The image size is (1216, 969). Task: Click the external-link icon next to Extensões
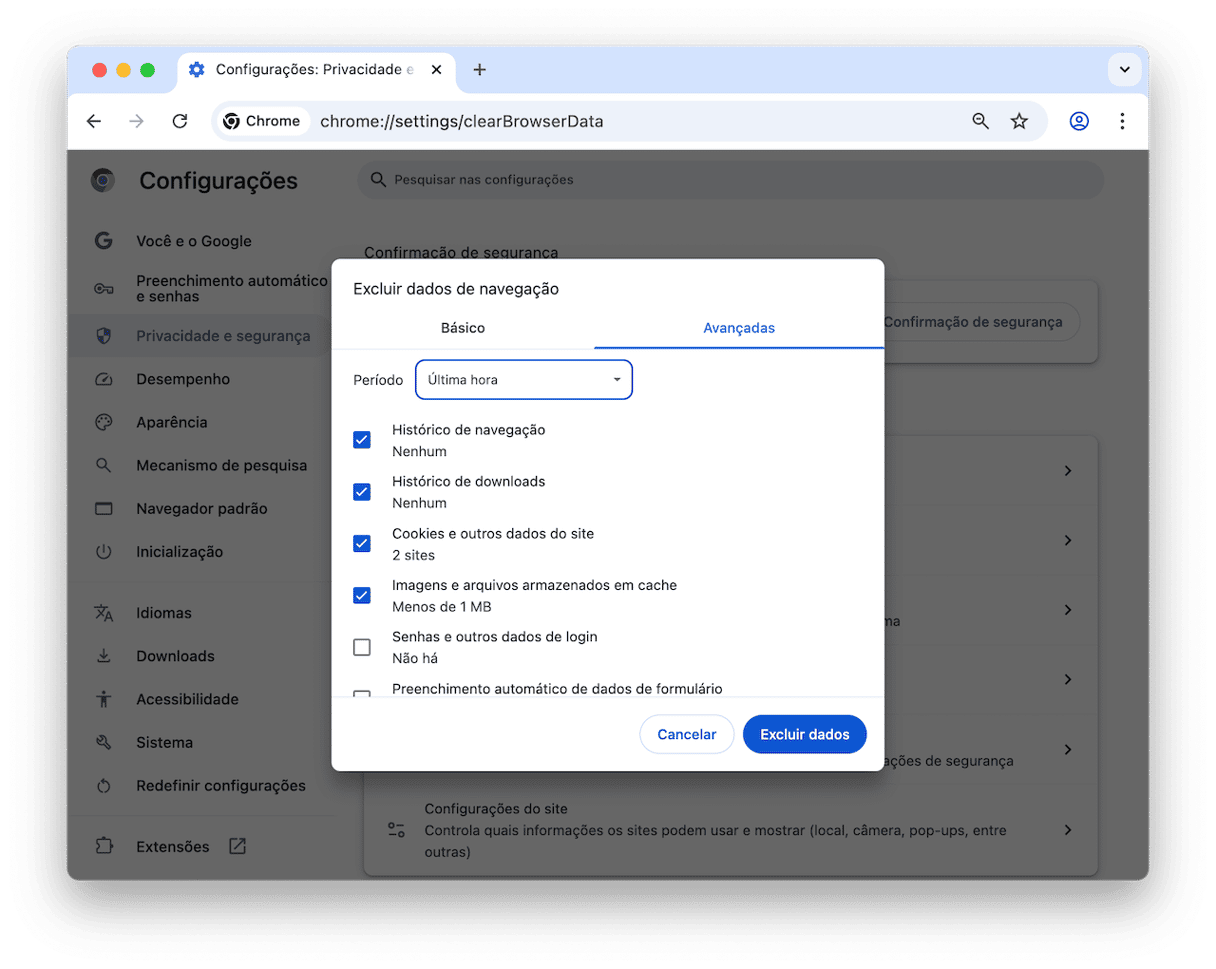(x=237, y=846)
